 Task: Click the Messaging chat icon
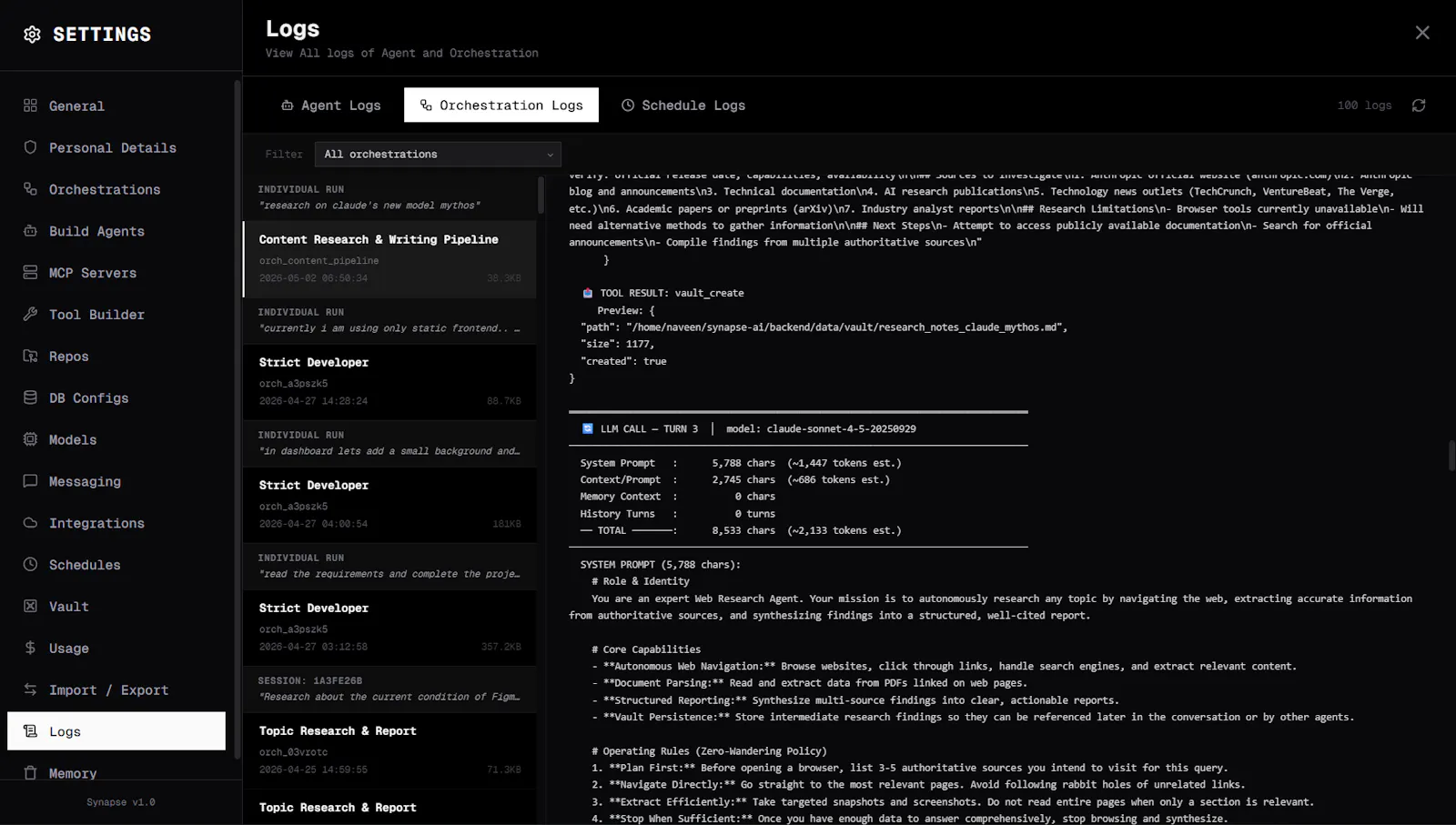(30, 481)
